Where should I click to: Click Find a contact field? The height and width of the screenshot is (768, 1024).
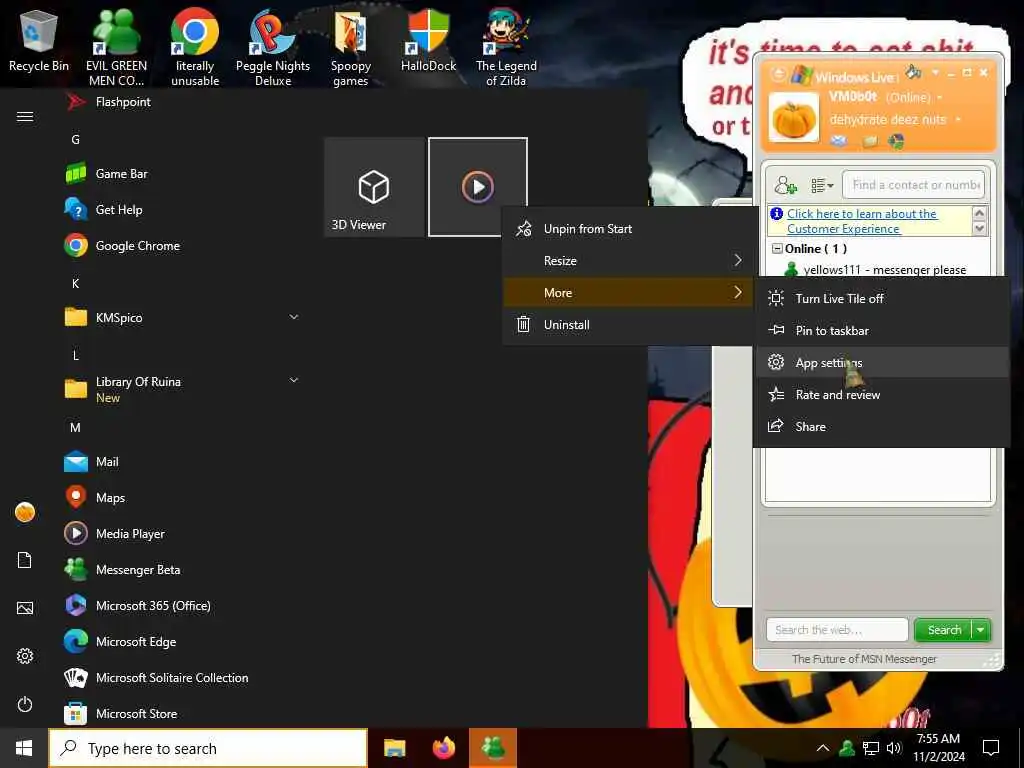coord(913,185)
